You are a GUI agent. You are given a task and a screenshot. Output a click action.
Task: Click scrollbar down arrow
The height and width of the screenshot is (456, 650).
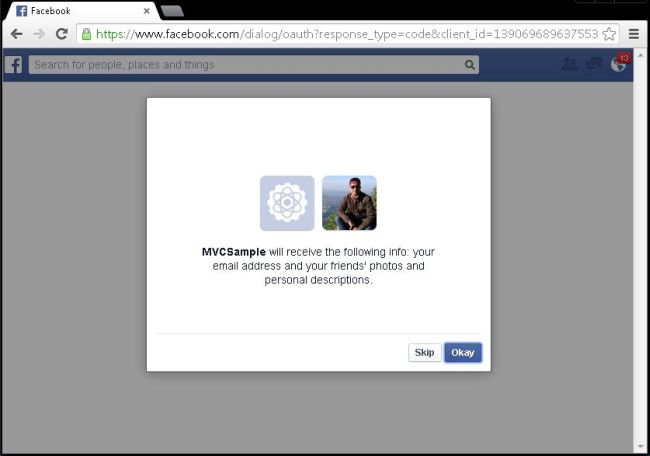click(x=641, y=447)
